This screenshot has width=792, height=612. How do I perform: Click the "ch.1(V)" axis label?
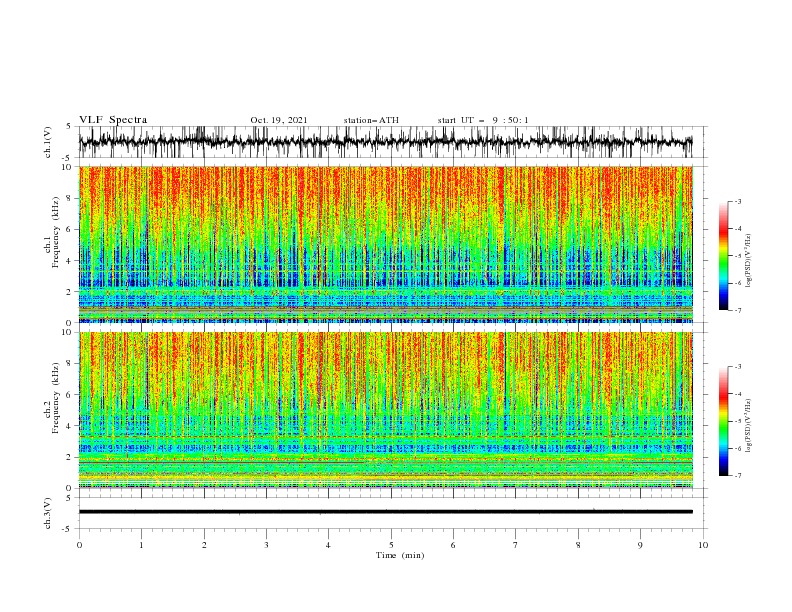point(48,142)
